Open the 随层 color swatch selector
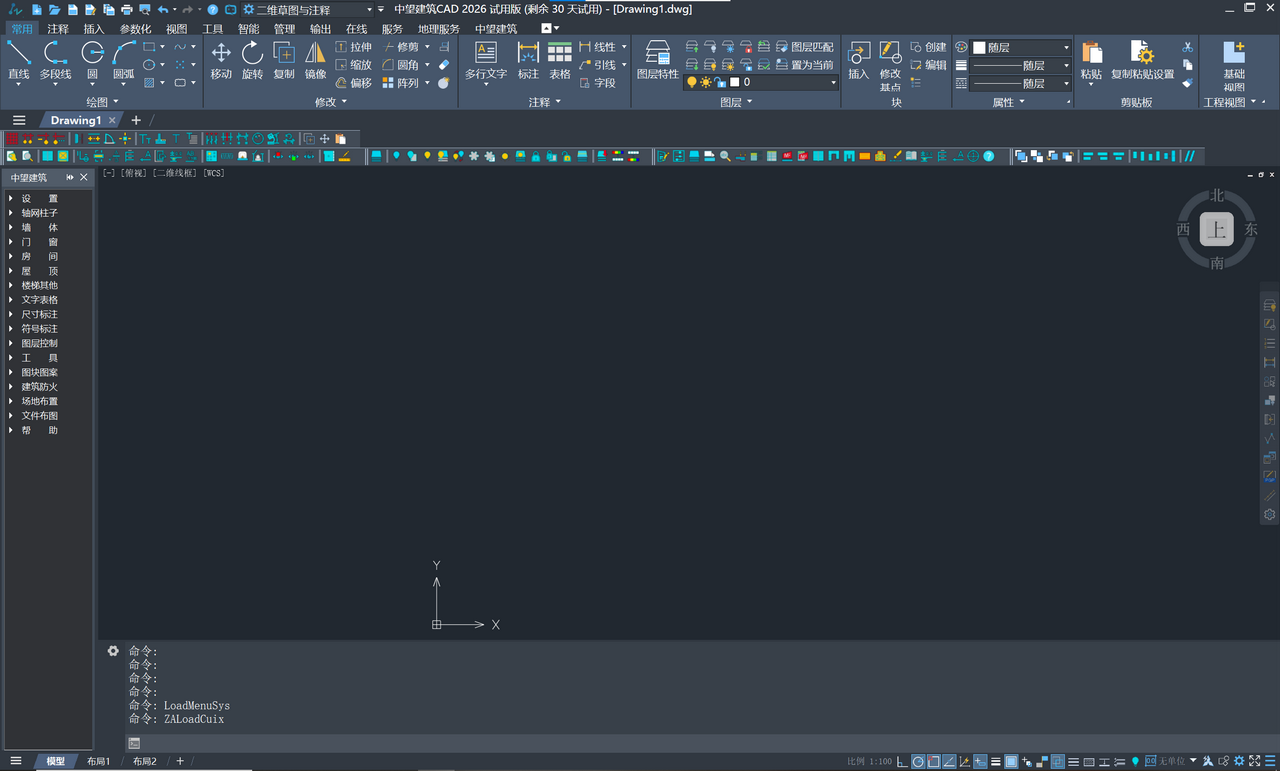Viewport: 1280px width, 771px height. coord(1022,47)
